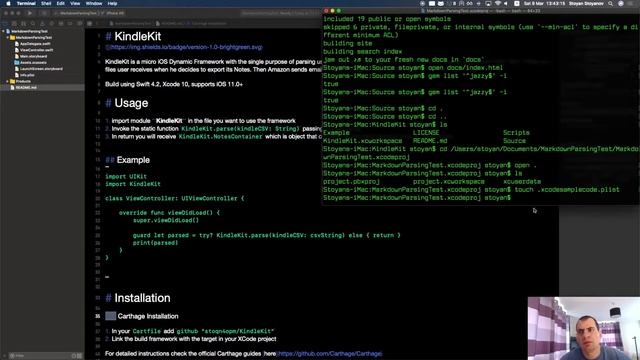Open the Shell menu
This screenshot has height=360, width=640.
pyautogui.click(x=46, y=3)
